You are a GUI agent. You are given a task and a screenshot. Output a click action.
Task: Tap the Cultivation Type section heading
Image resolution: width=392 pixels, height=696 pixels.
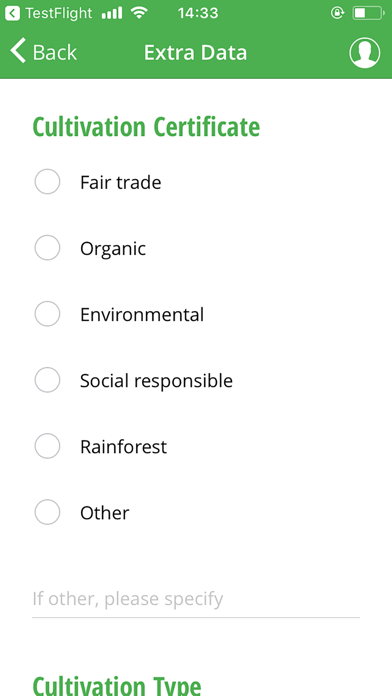point(117,685)
